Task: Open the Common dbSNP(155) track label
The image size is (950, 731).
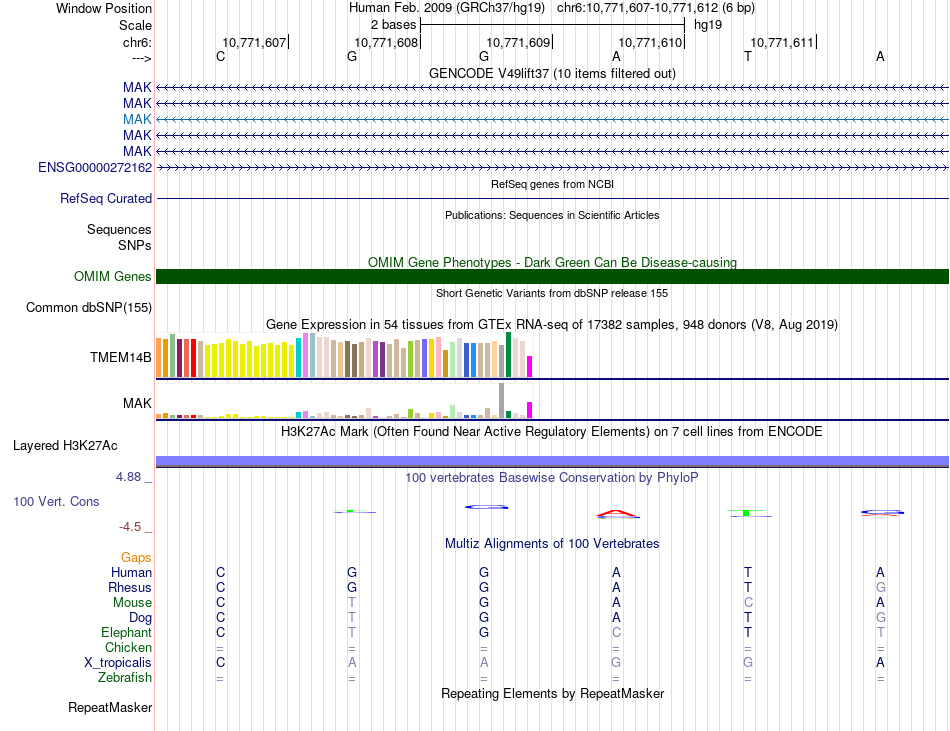Action: coord(89,308)
